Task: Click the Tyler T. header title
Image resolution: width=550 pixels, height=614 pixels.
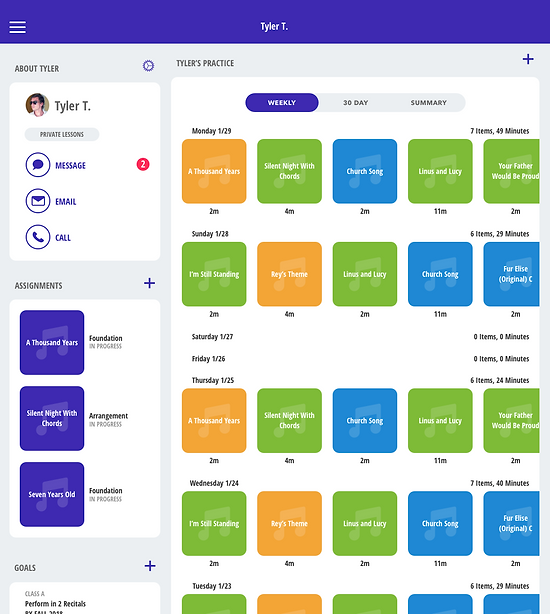Action: (x=274, y=27)
